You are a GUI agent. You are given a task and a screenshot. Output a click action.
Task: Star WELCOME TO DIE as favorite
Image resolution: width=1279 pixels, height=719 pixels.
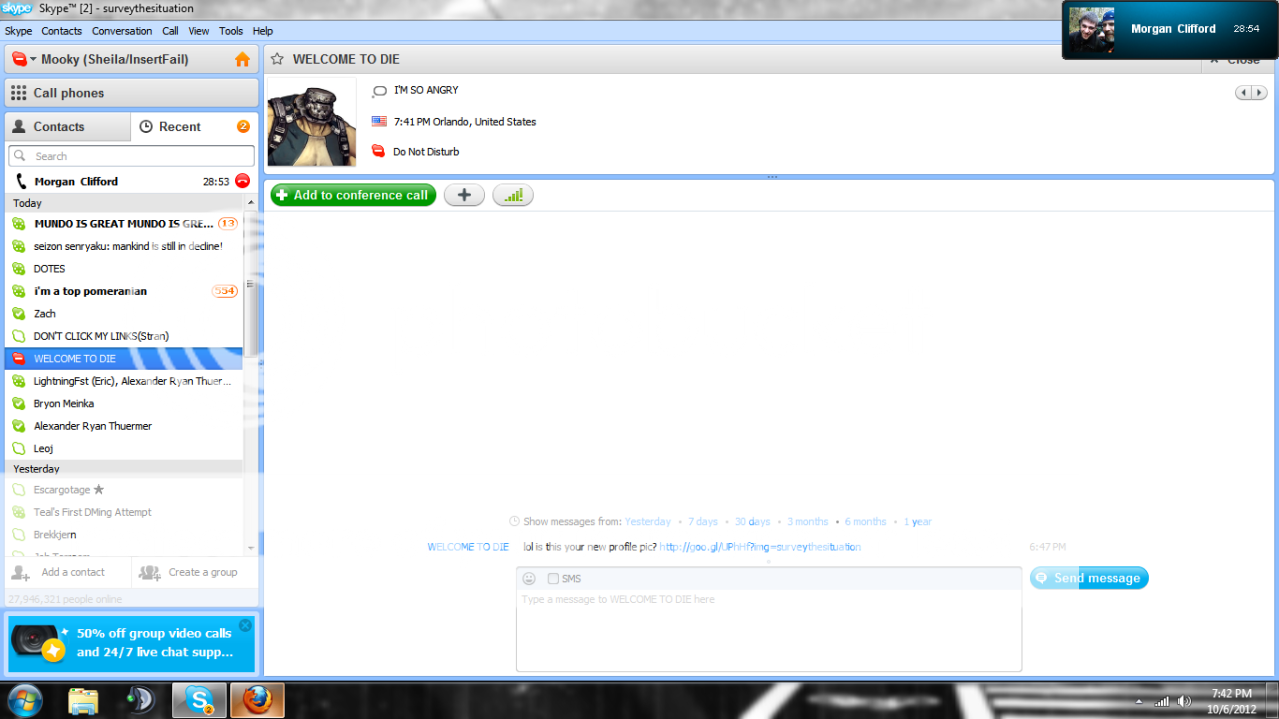277,60
